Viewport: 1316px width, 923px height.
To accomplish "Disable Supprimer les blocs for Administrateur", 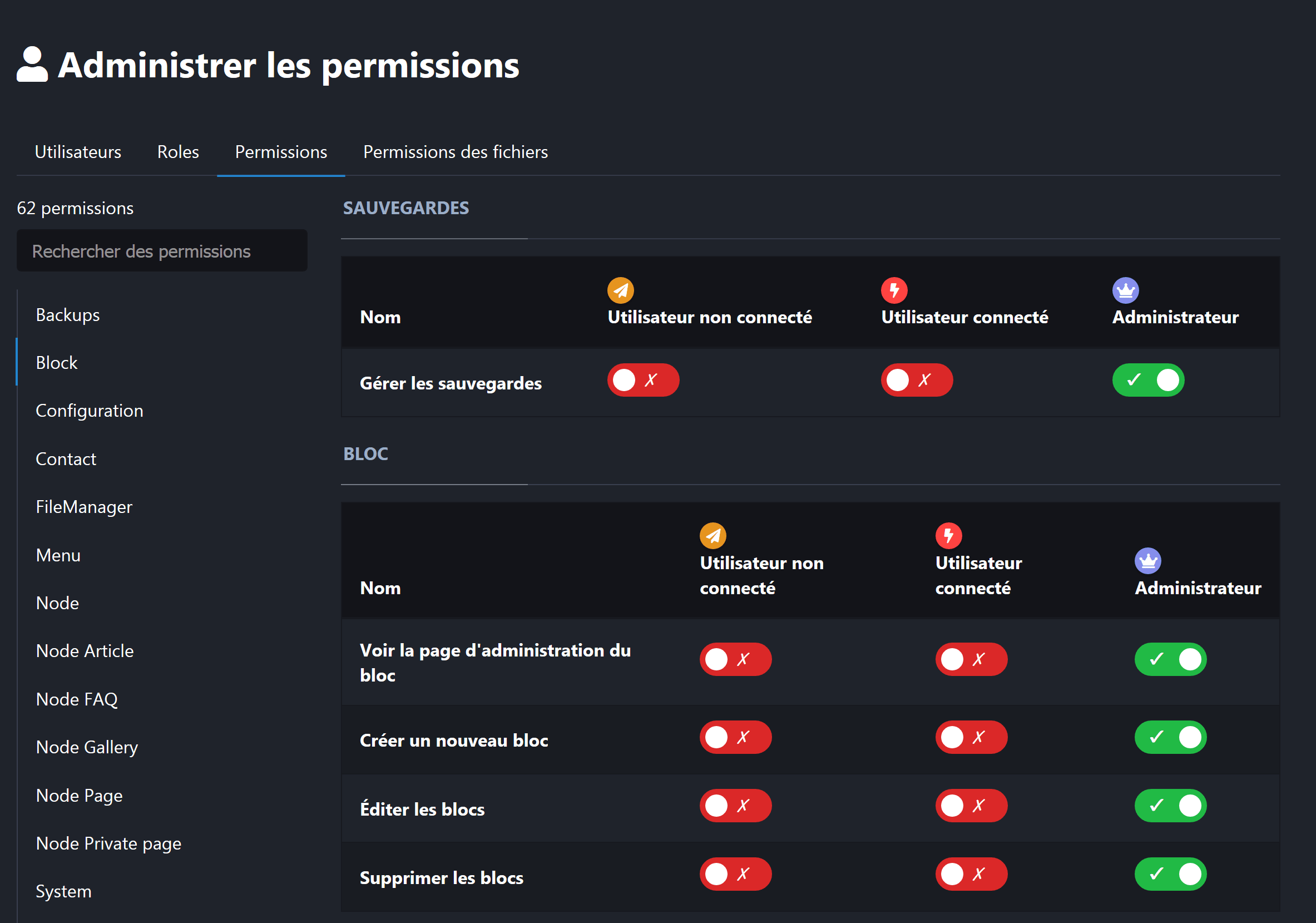I will [1170, 873].
